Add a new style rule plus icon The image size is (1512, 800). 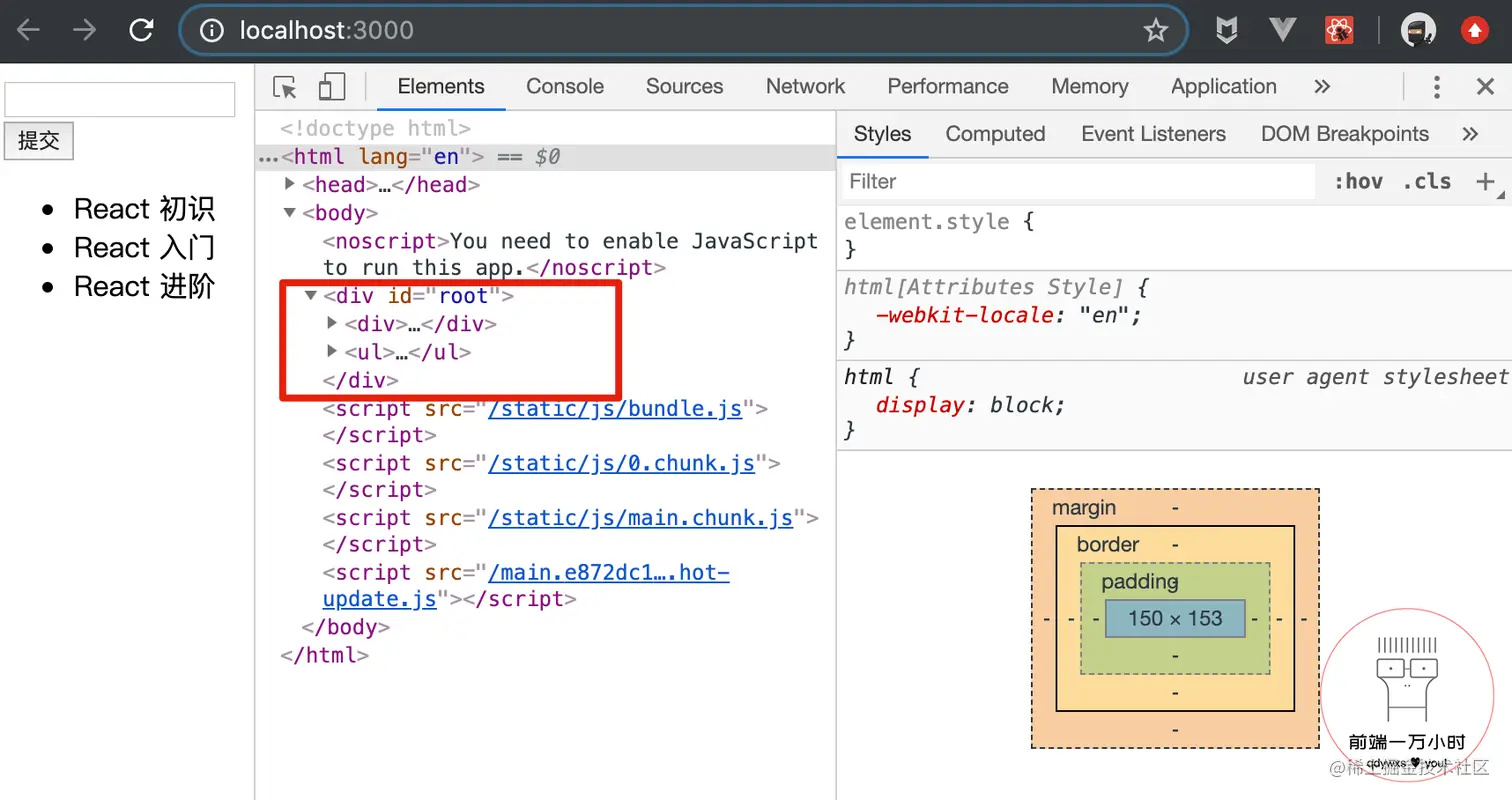click(x=1485, y=181)
